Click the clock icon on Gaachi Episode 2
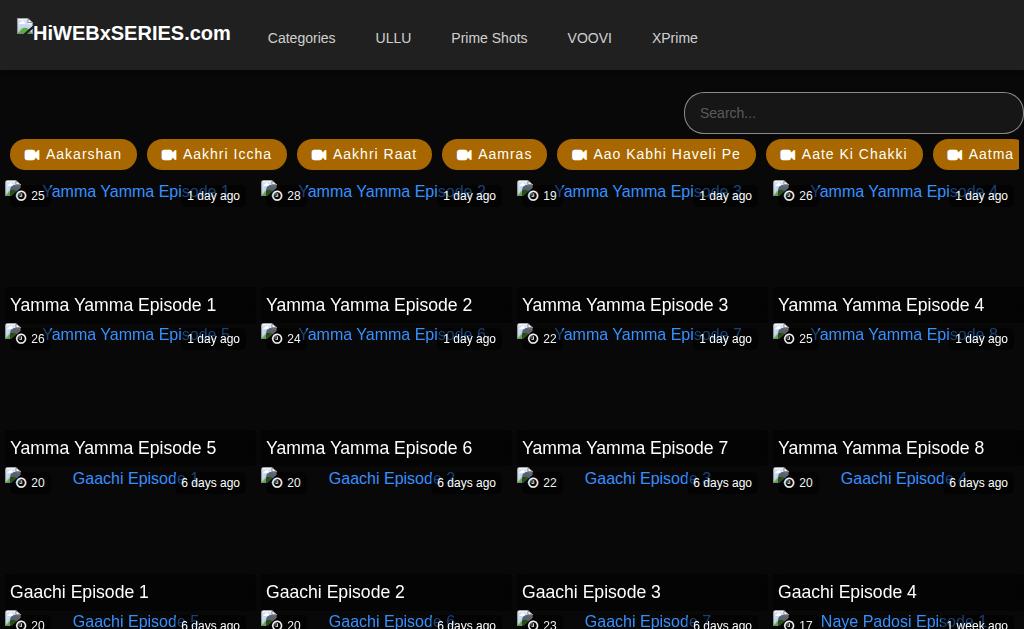The height and width of the screenshot is (629, 1024). pos(277,483)
